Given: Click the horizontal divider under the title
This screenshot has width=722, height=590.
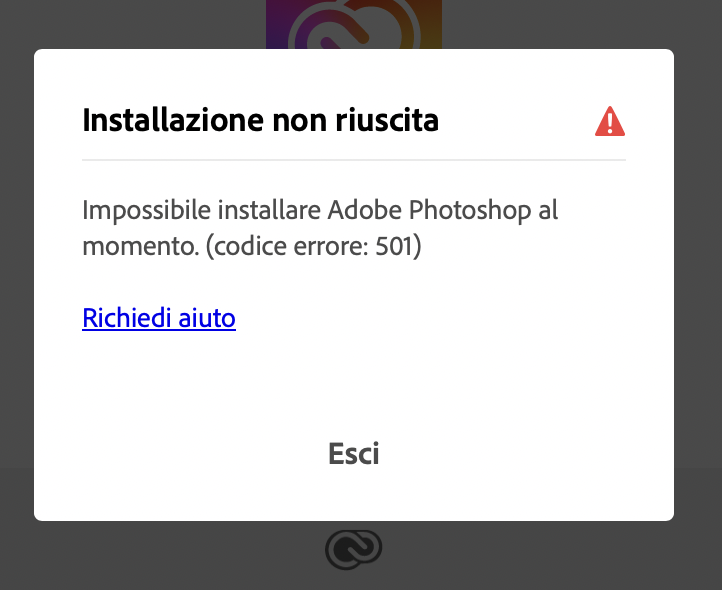Looking at the screenshot, I should [353, 159].
